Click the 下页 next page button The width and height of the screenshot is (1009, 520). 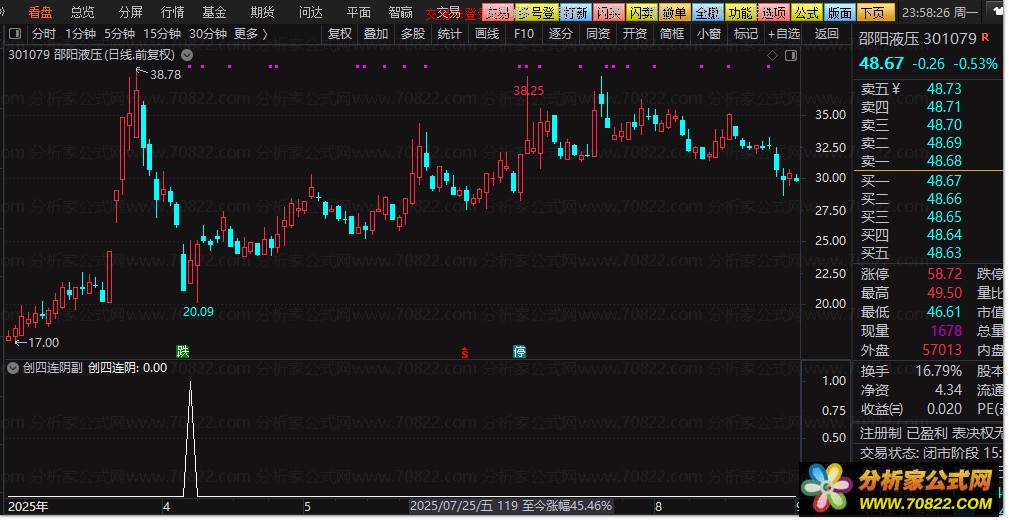(876, 12)
